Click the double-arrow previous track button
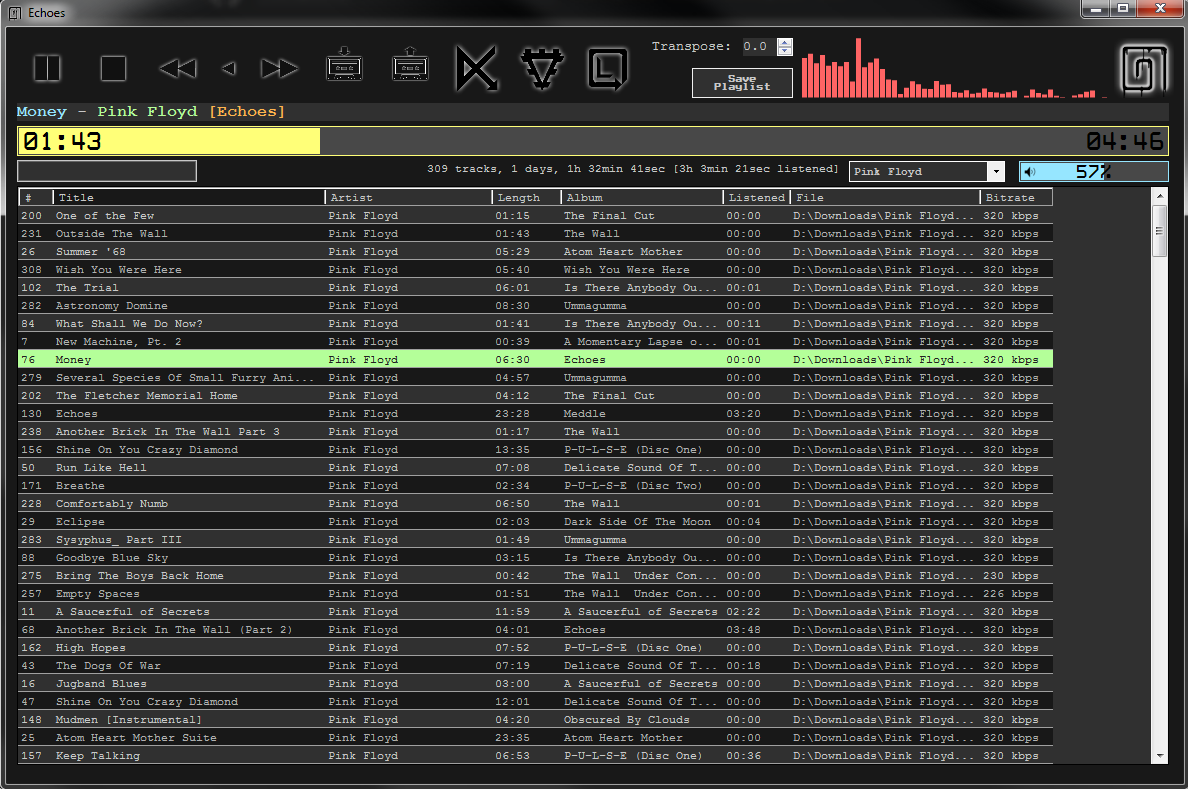The width and height of the screenshot is (1188, 789). point(178,68)
